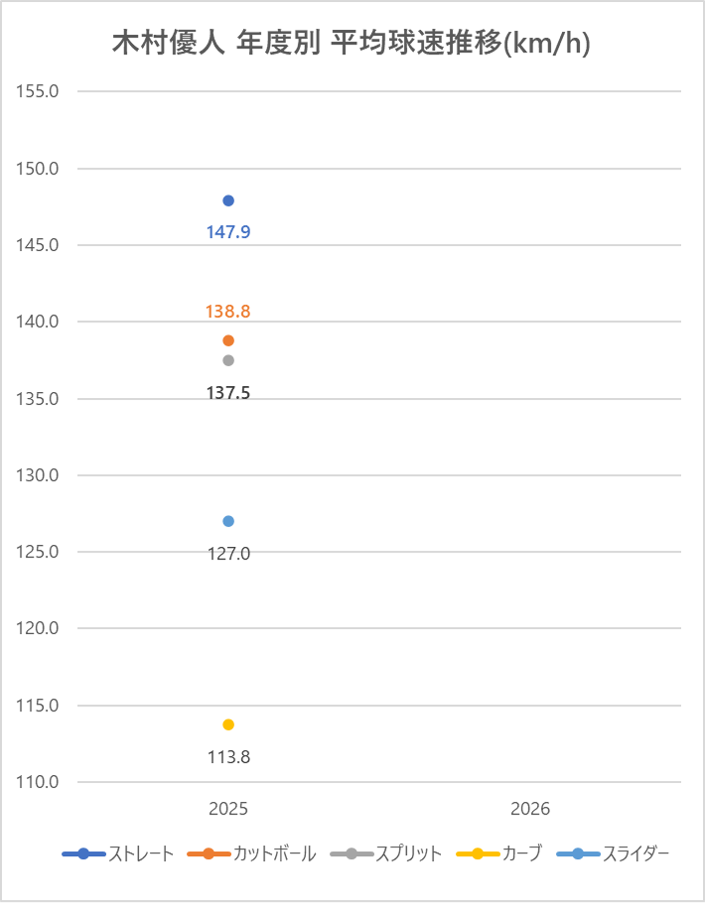The height and width of the screenshot is (903, 705).
Task: Select the 155.0 vertical axis label
Action: (x=37, y=91)
